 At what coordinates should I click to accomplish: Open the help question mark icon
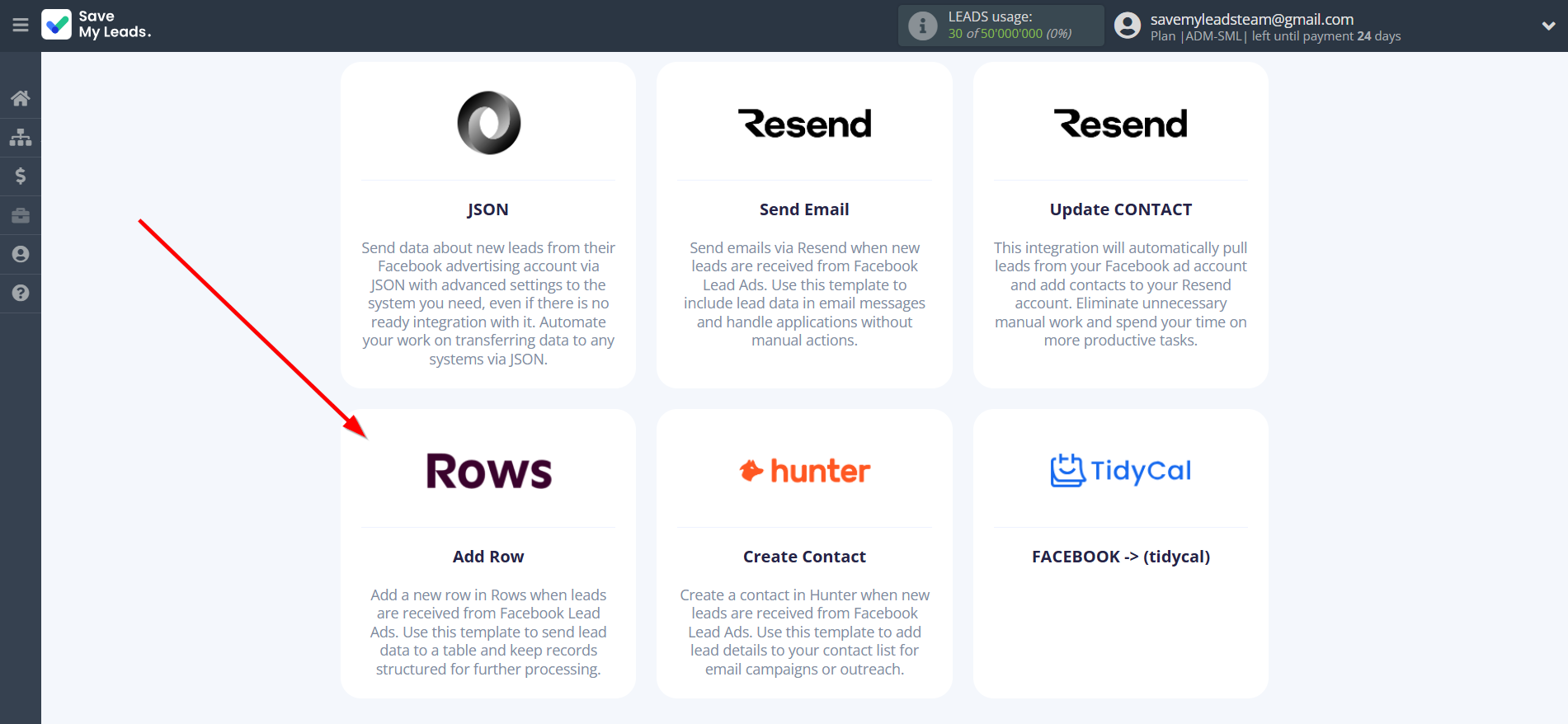coord(21,293)
